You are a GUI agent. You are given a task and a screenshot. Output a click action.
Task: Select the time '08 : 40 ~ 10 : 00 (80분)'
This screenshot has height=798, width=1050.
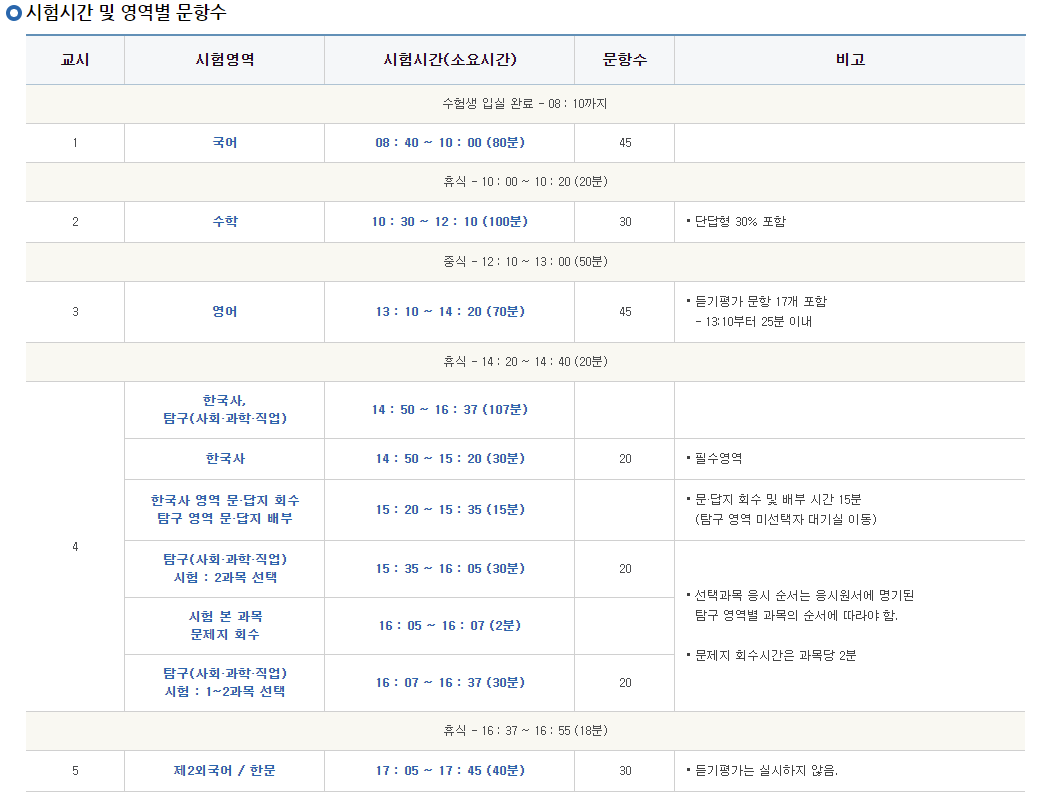coord(449,143)
